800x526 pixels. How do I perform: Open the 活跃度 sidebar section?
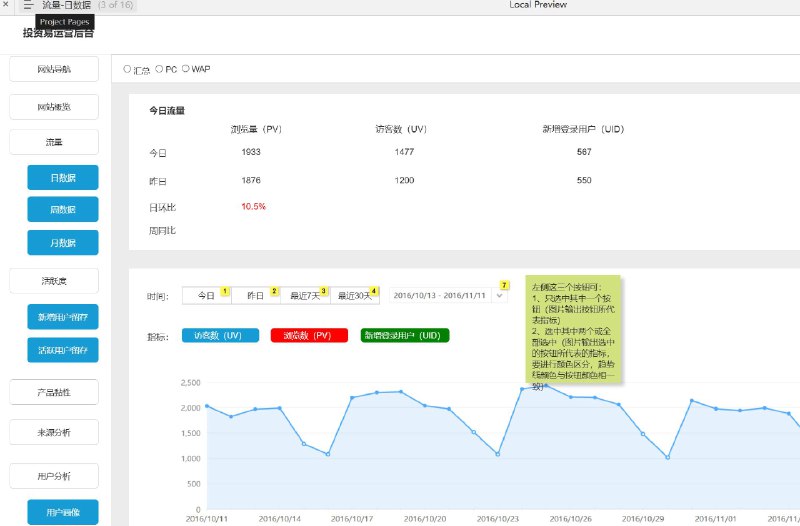pyautogui.click(x=54, y=281)
